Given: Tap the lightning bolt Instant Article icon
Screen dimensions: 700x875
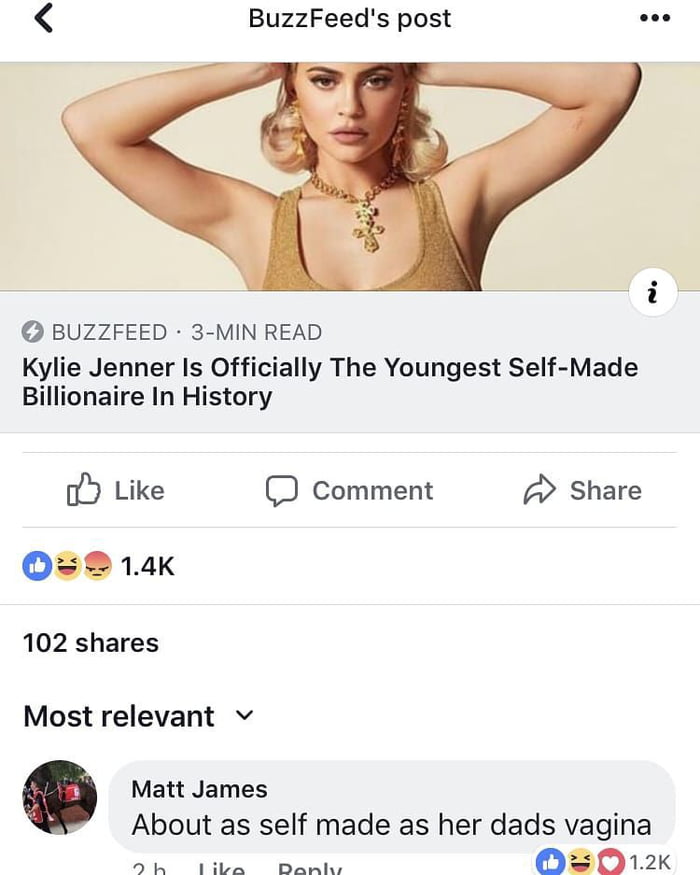Looking at the screenshot, I should point(33,332).
